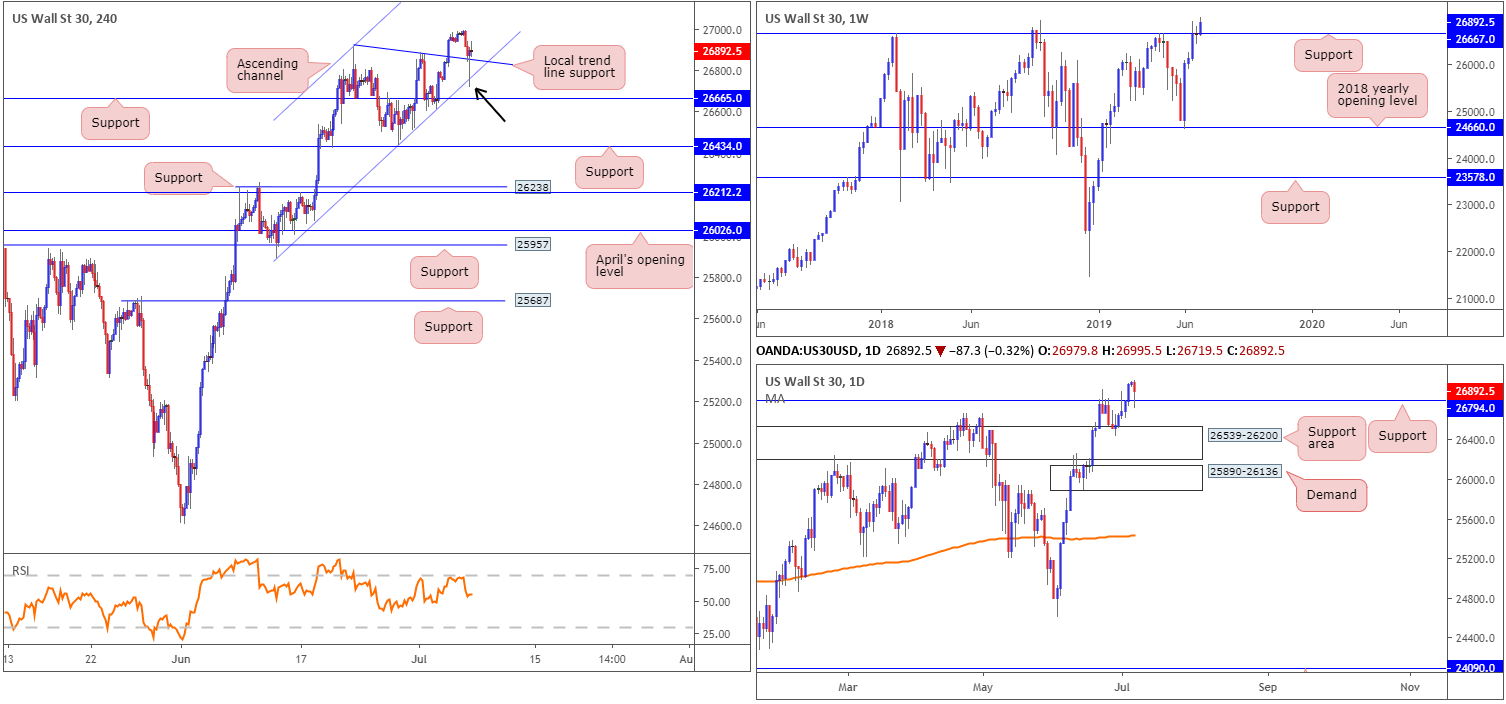Click the 26434.0 price axis label
The width and height of the screenshot is (1506, 704).
pyautogui.click(x=721, y=147)
